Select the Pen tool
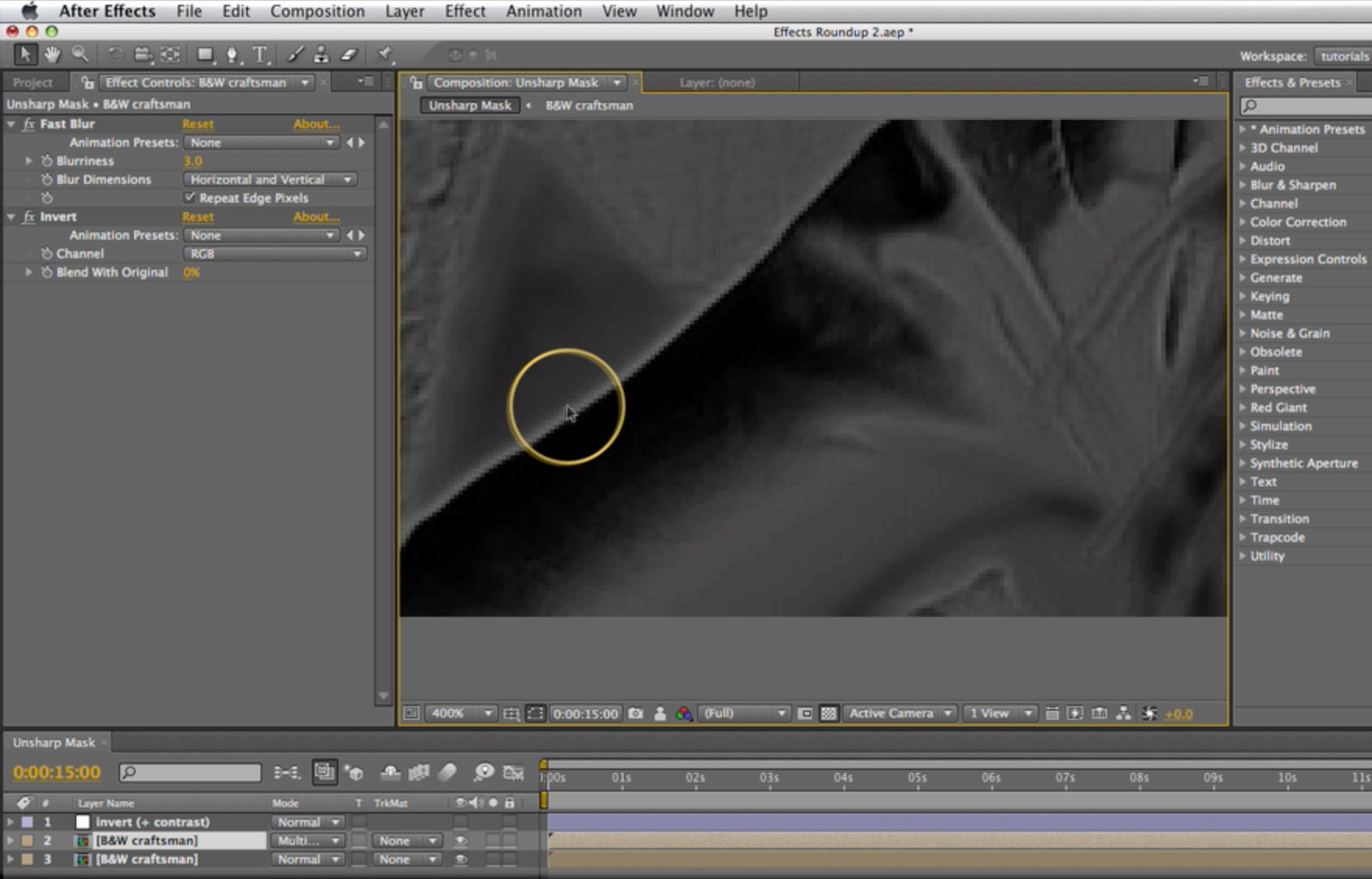 (232, 55)
